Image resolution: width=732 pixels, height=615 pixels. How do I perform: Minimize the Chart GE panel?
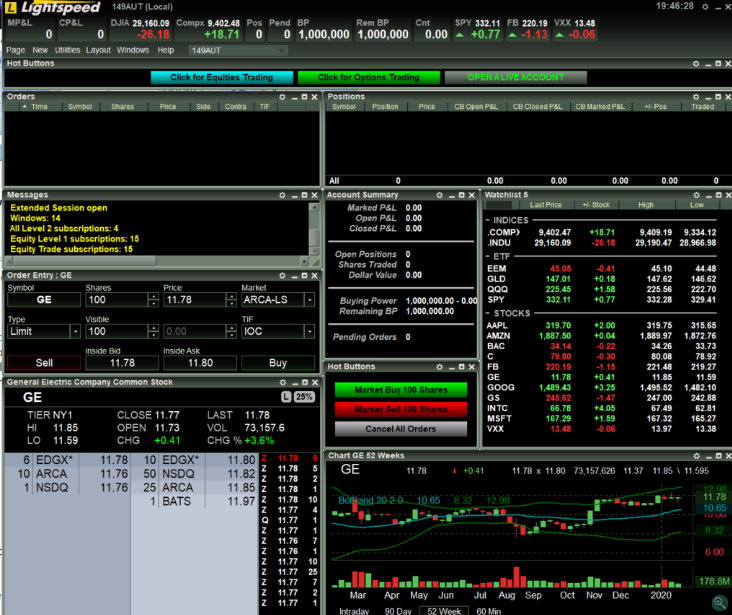(708, 456)
